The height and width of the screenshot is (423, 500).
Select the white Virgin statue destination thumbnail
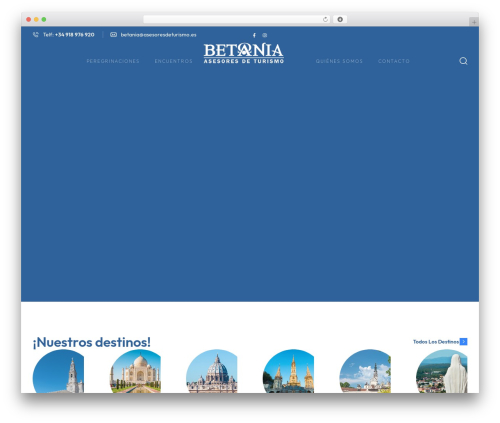click(442, 371)
